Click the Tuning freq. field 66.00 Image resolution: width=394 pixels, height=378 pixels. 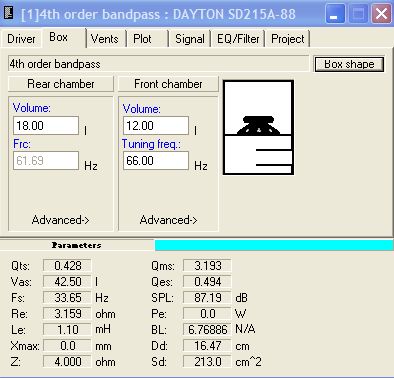pos(156,161)
